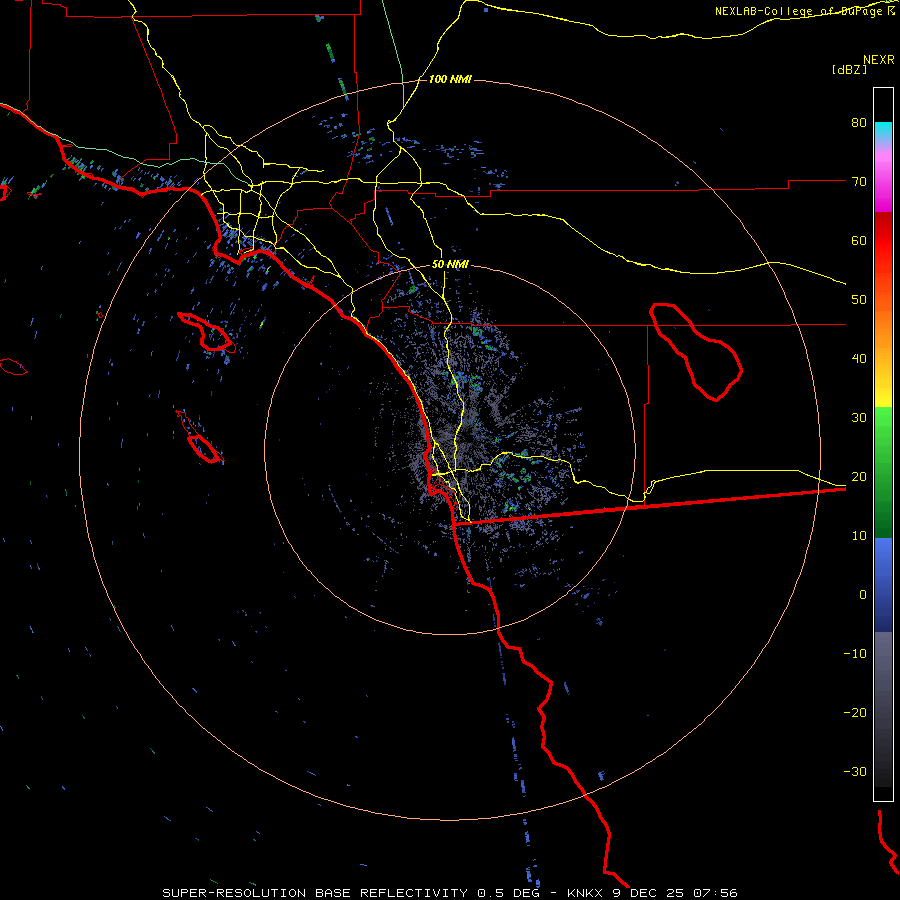Click the 50 NMI range ring label
The width and height of the screenshot is (900, 900).
pyautogui.click(x=450, y=265)
